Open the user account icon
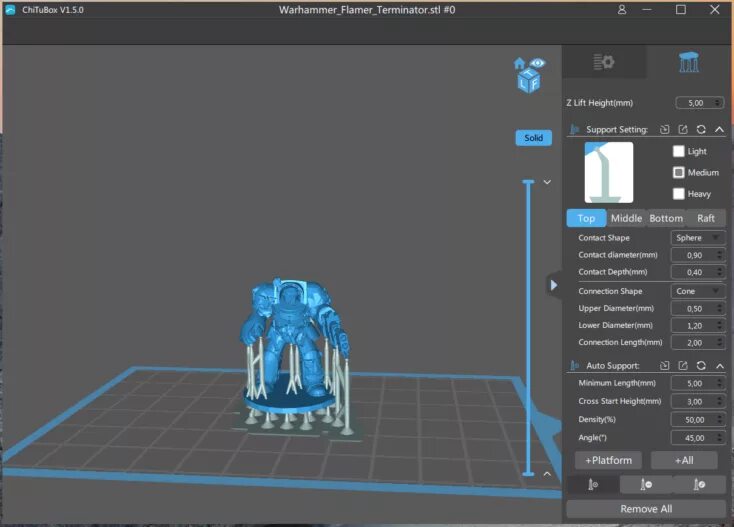734x527 pixels. coord(622,9)
